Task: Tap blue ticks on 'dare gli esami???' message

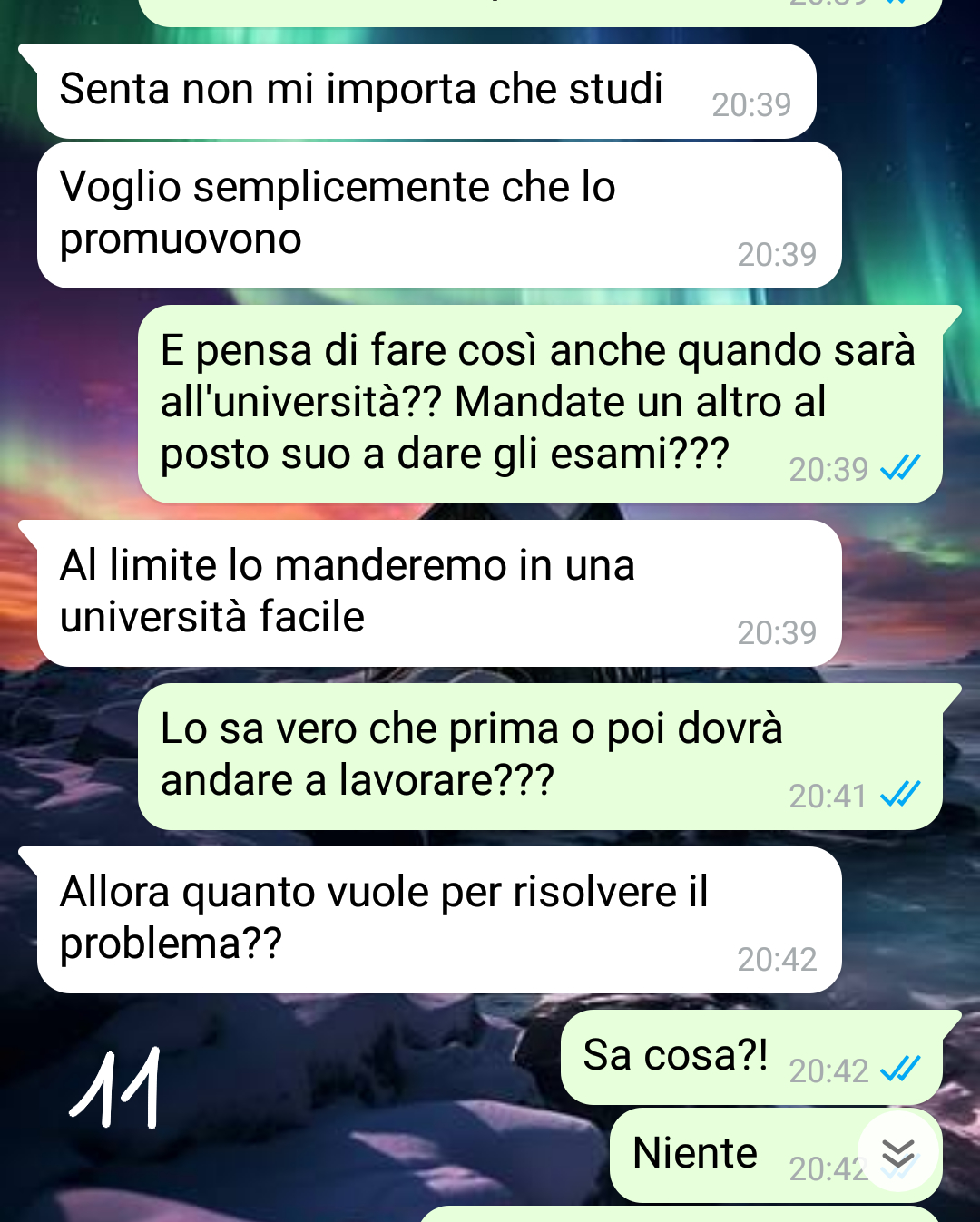Action: pos(901,467)
